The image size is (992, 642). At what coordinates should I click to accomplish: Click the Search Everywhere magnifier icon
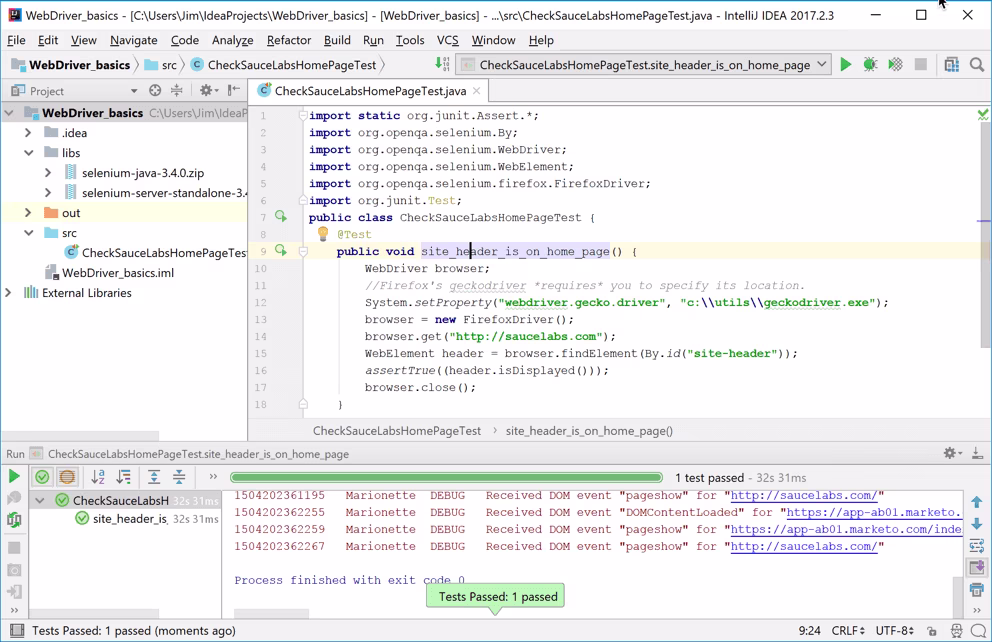pos(977,65)
